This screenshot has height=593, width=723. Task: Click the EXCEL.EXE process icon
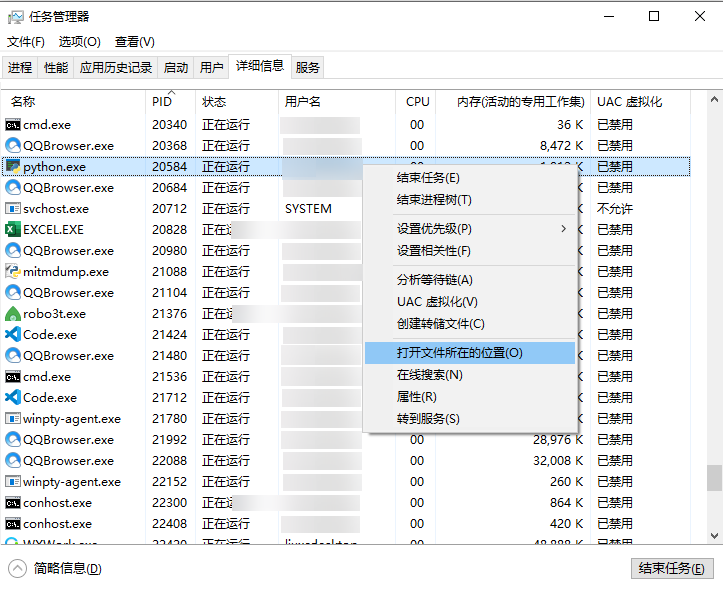click(13, 230)
